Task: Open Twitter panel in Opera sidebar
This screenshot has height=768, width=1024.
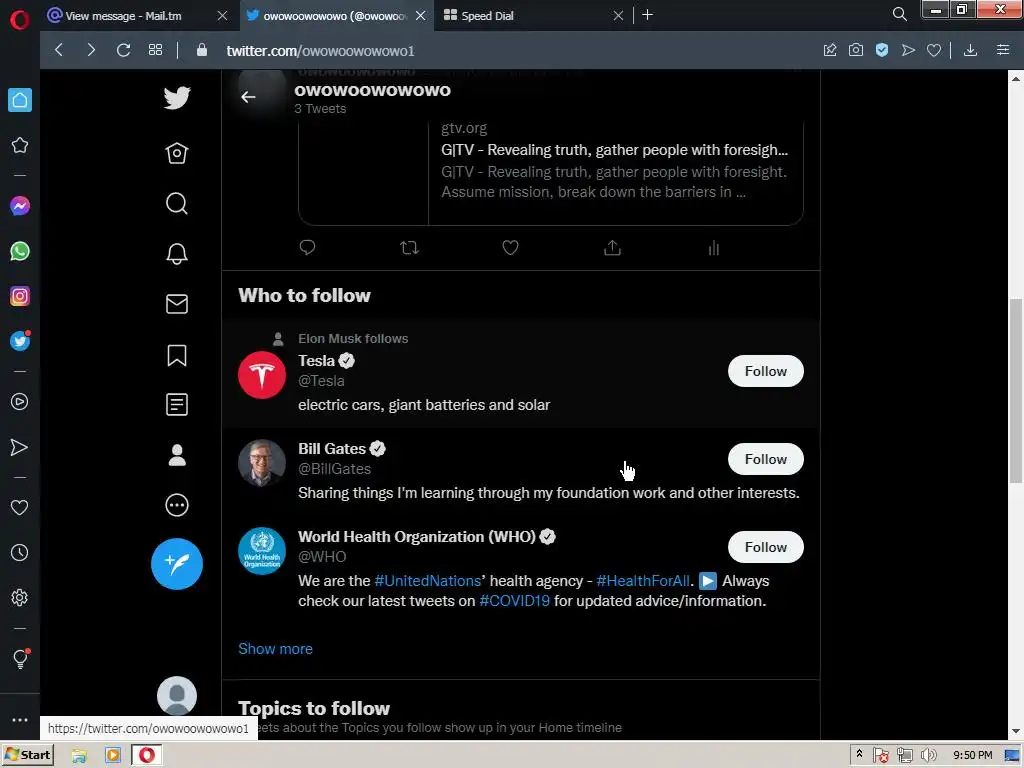Action: (x=20, y=341)
